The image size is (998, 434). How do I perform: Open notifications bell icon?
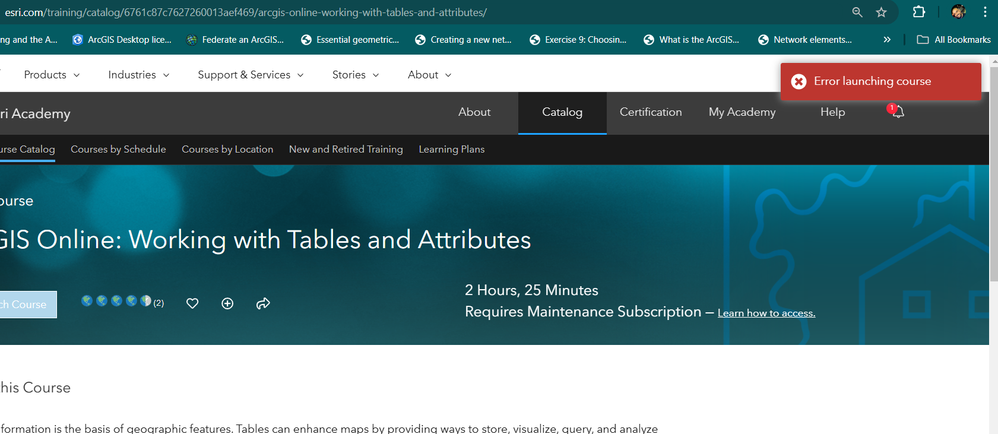tap(897, 111)
